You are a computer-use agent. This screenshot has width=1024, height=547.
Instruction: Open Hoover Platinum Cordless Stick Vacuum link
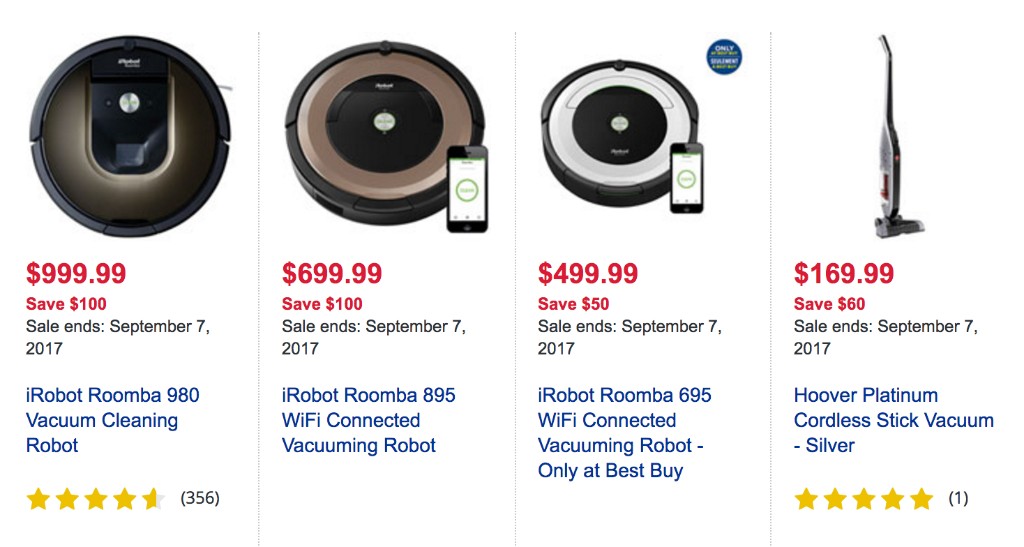(893, 420)
